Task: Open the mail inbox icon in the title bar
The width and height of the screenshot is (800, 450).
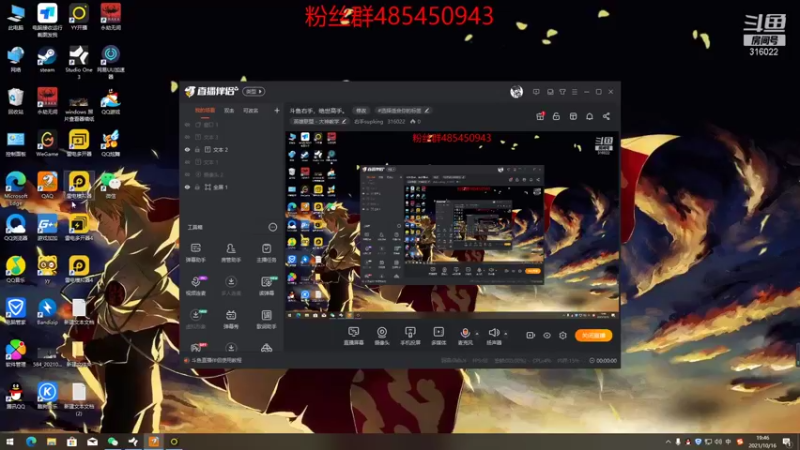Action: 550,92
